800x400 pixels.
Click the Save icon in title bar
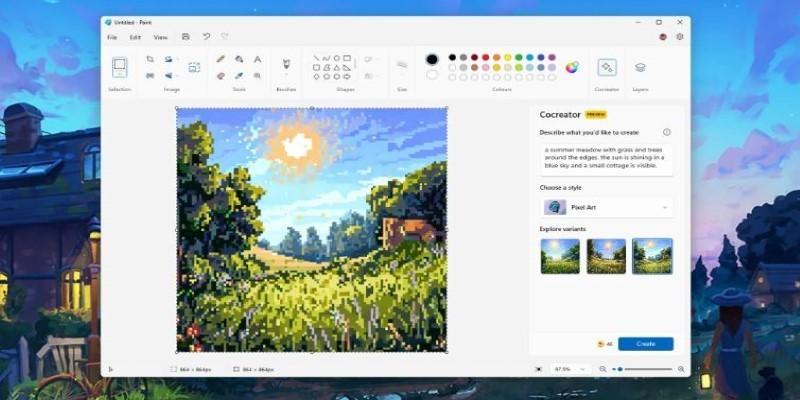pos(185,37)
